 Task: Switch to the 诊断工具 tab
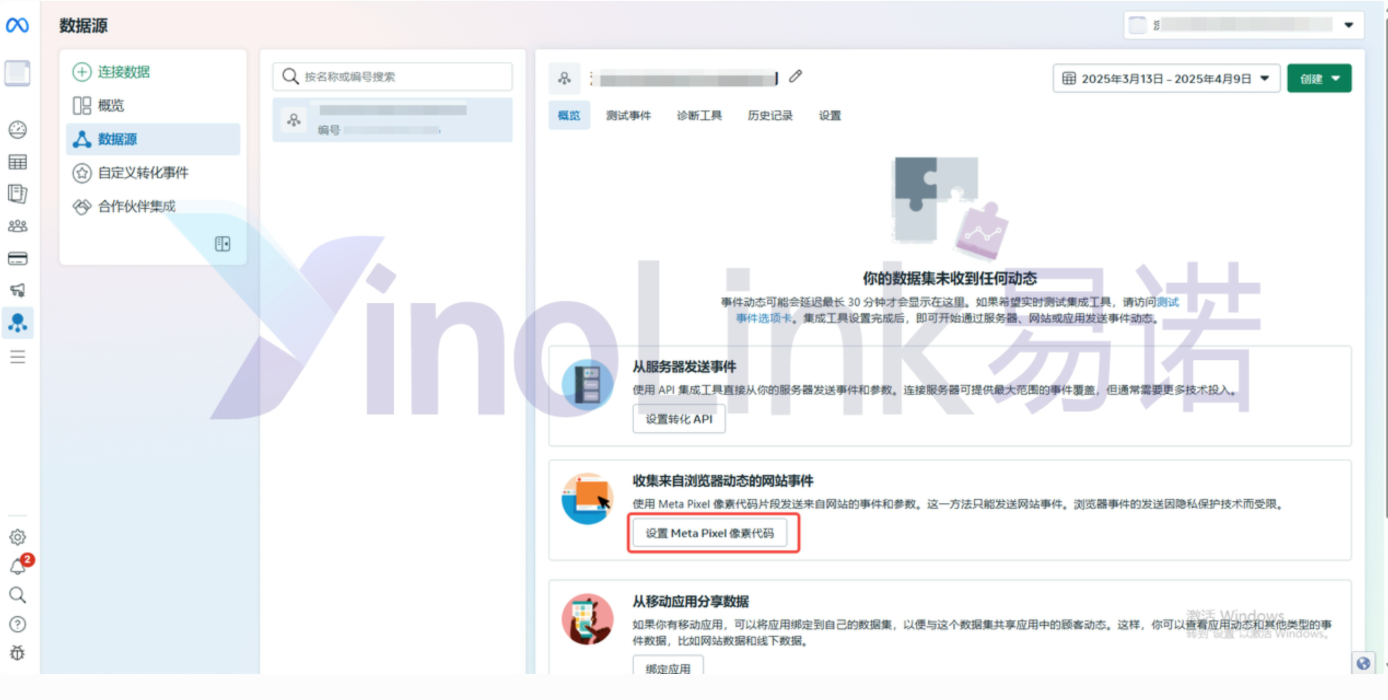[699, 115]
